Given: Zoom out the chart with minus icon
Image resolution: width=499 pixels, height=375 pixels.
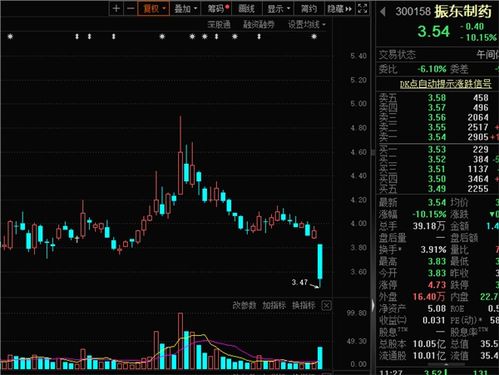Looking at the screenshot, I should (131, 9).
